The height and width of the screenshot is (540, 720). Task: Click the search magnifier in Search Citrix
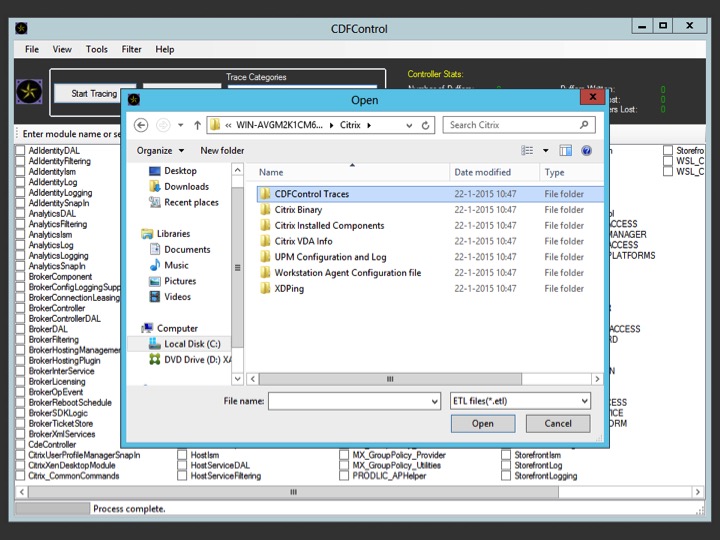[584, 124]
